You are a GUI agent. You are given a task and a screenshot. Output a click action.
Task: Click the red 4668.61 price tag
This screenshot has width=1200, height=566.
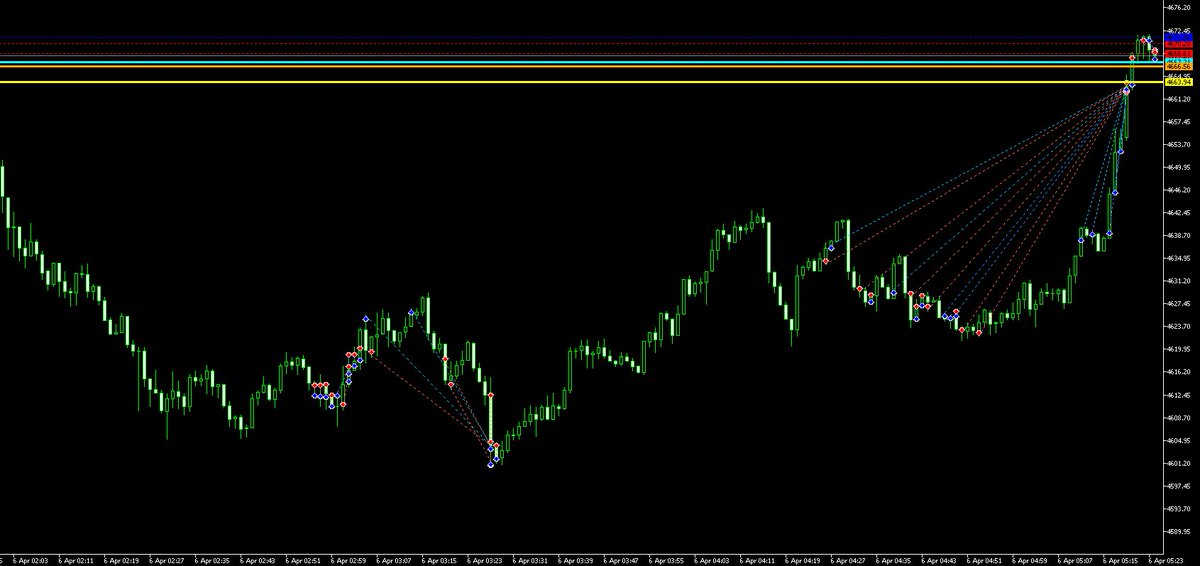[x=1178, y=53]
